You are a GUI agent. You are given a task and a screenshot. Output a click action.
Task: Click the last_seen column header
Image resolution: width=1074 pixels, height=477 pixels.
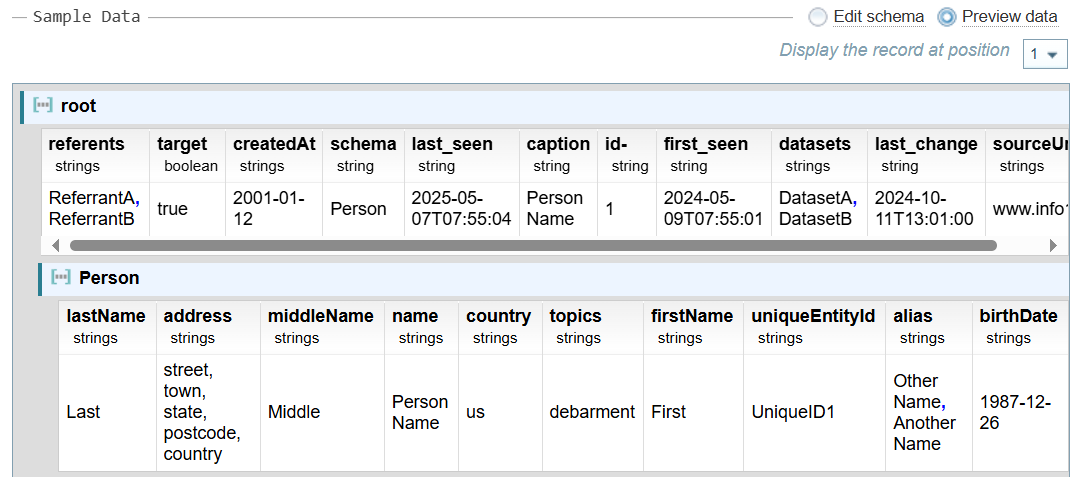click(x=452, y=144)
